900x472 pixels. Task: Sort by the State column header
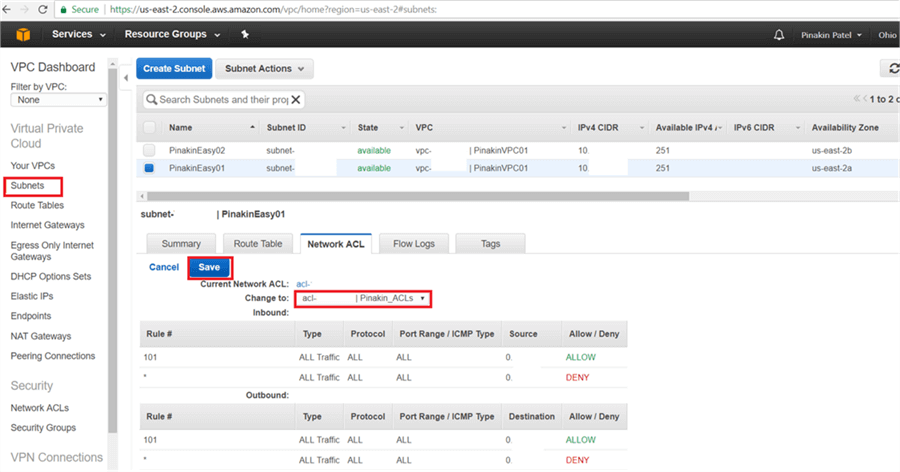[x=380, y=127]
